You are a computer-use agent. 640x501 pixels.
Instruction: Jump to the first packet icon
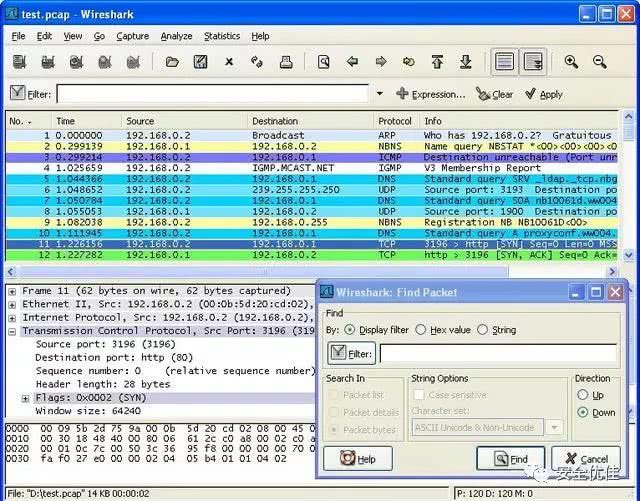tap(437, 62)
